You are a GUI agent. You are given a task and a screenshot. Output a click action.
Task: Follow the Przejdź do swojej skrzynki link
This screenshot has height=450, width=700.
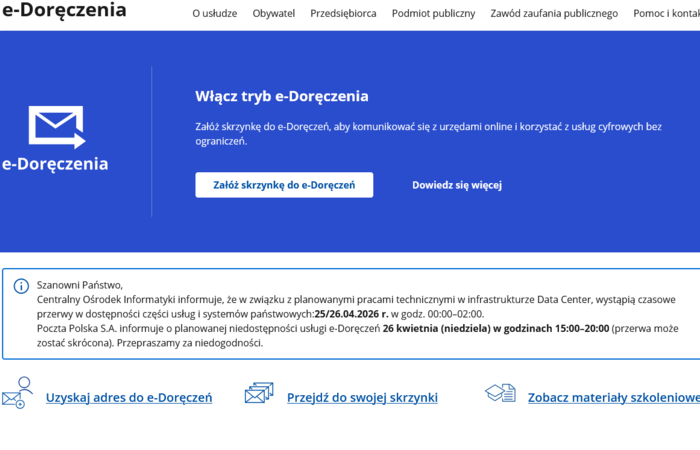click(362, 398)
